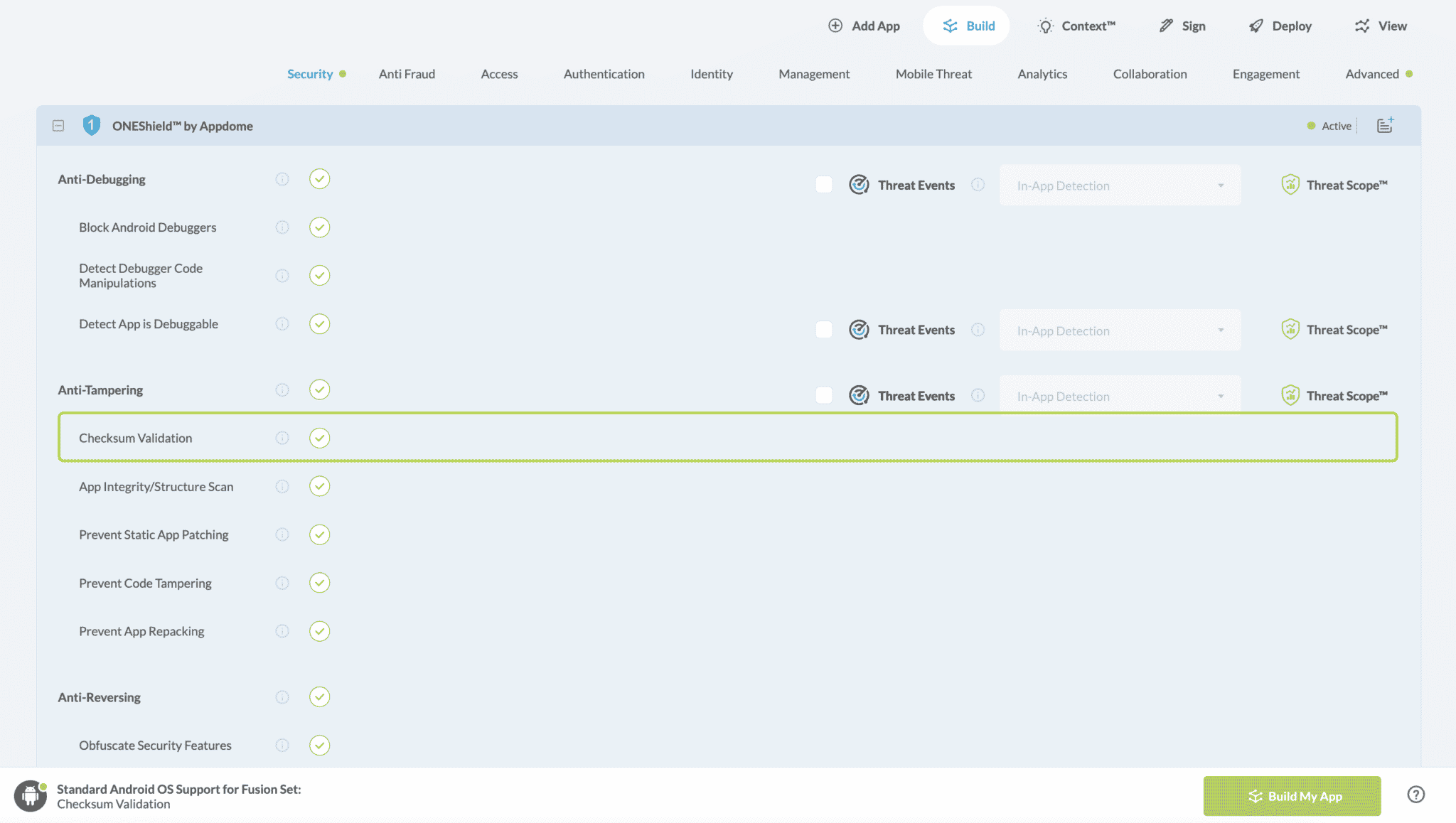Check Threat Events box for Detect App is Debuggable

click(824, 330)
